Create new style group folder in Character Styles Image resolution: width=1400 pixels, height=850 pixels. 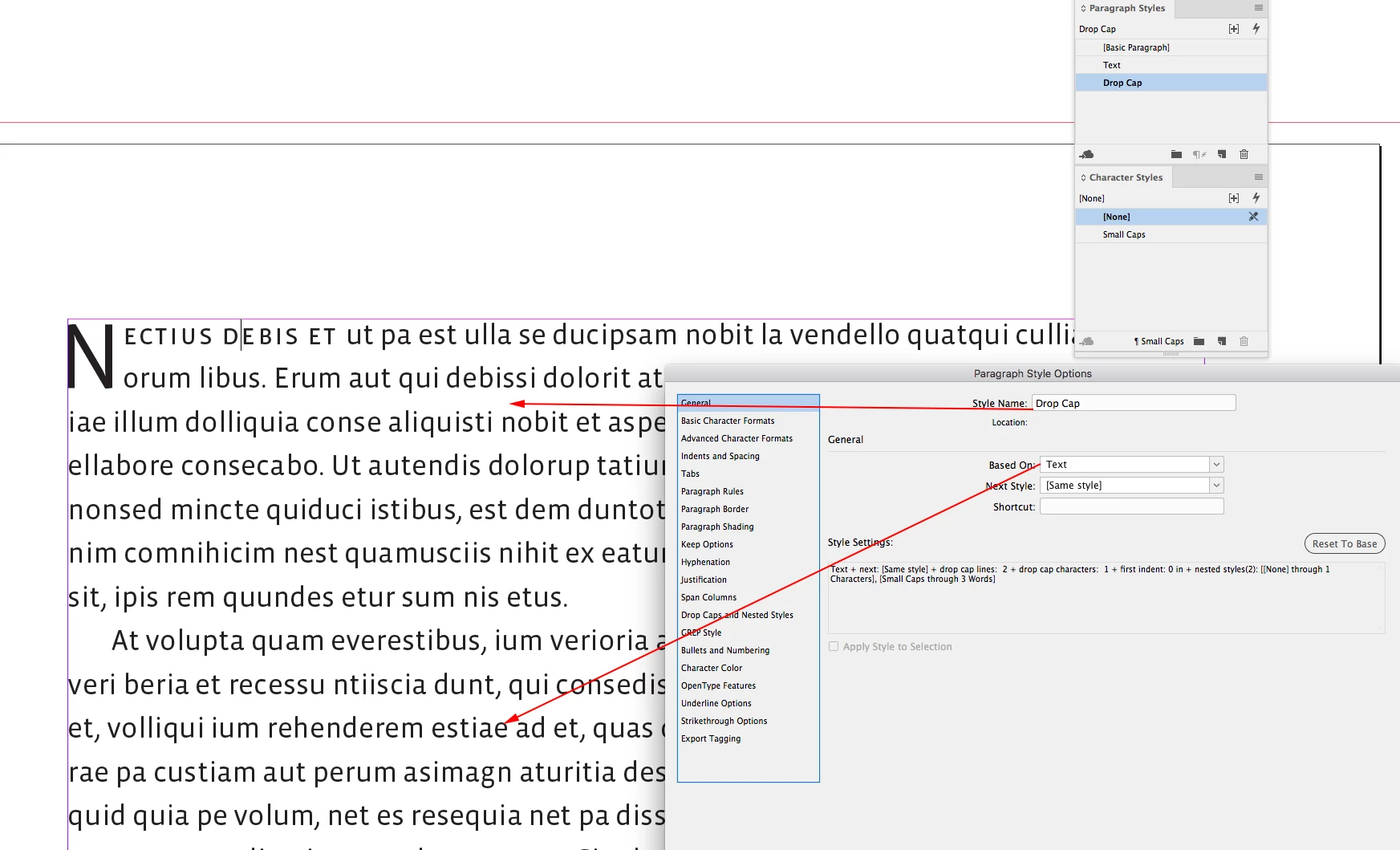(x=1199, y=341)
